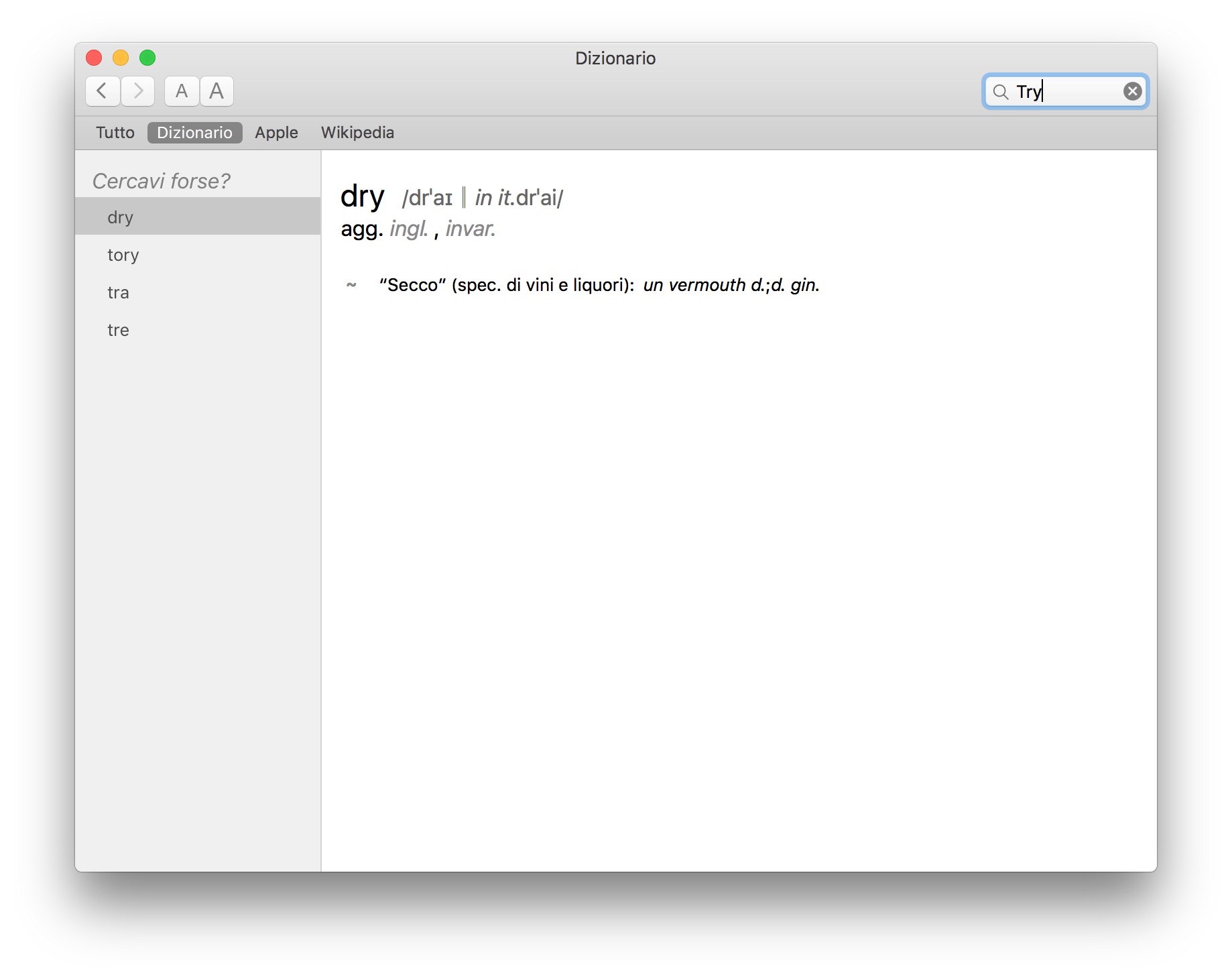Click the magnifying glass search icon
1232x979 pixels.
click(x=1000, y=92)
